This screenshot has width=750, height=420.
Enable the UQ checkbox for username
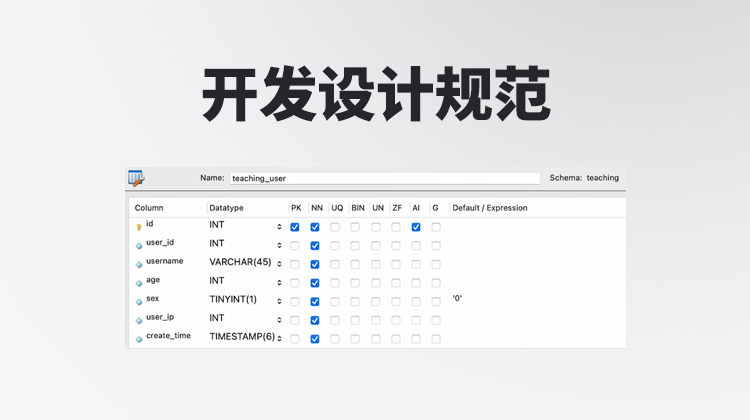[x=335, y=264]
